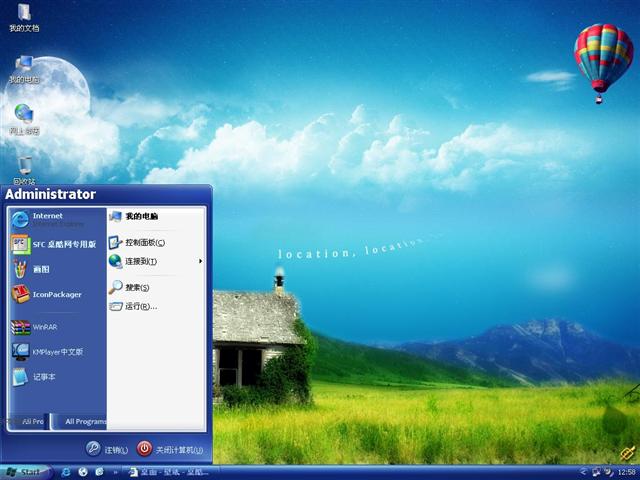The image size is (640, 480).
Task: Switch to the 桌面 - 壁纸 taskbar window
Action: 169,473
